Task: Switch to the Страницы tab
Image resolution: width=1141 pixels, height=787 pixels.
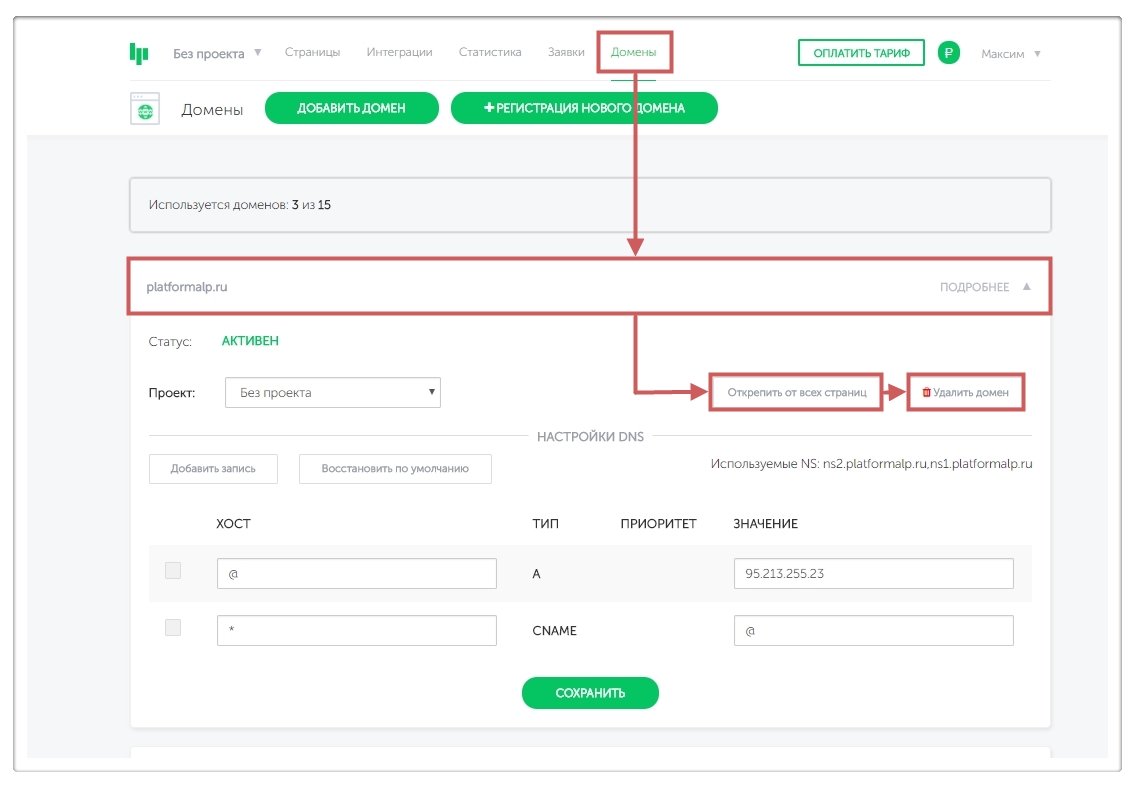Action: [x=312, y=52]
